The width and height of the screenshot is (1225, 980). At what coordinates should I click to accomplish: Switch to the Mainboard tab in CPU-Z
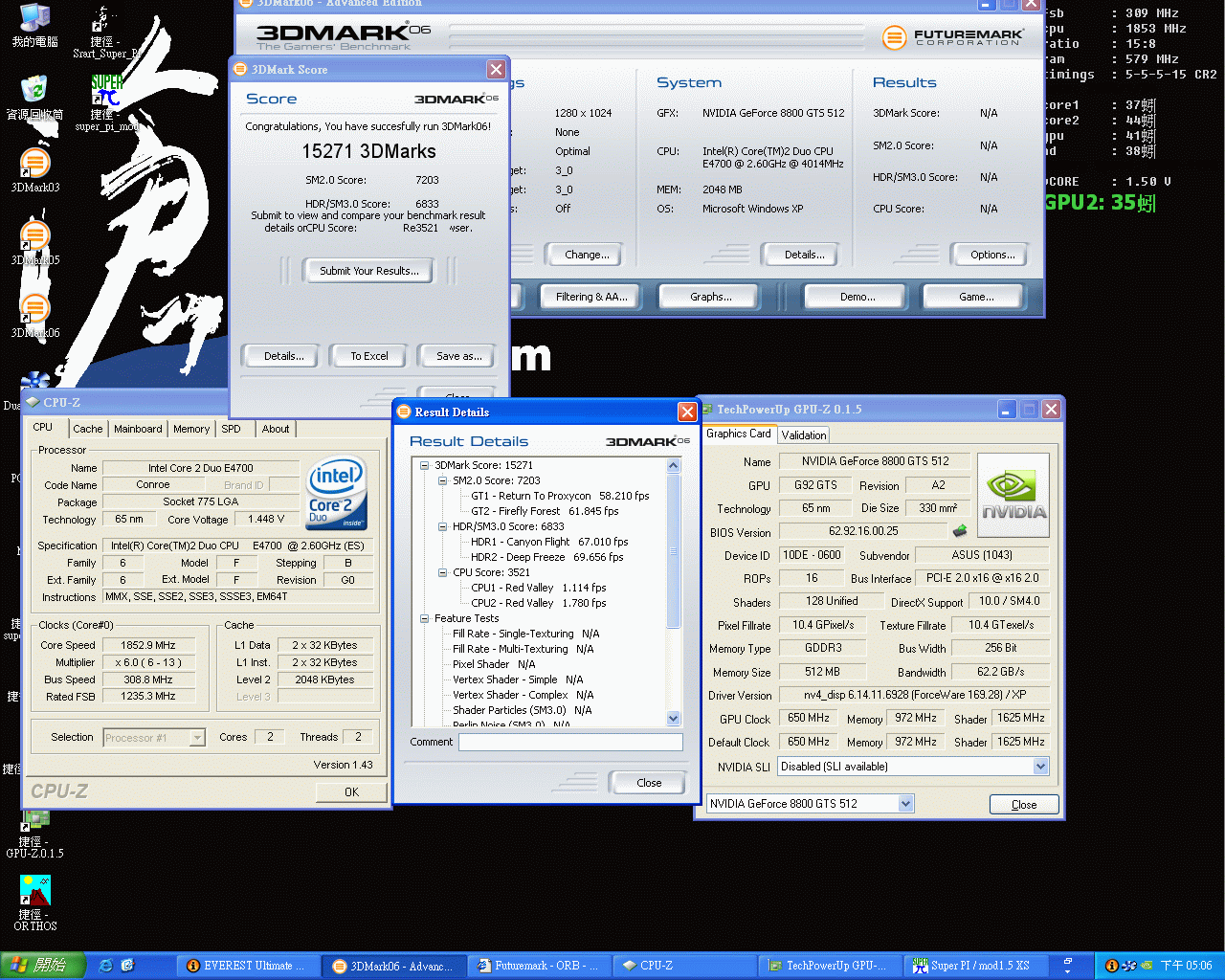(138, 429)
